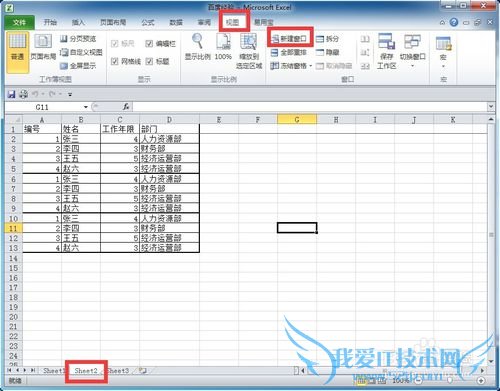
Task: Open the Switch Windows (切换窗口) dropdown
Action: 413,51
